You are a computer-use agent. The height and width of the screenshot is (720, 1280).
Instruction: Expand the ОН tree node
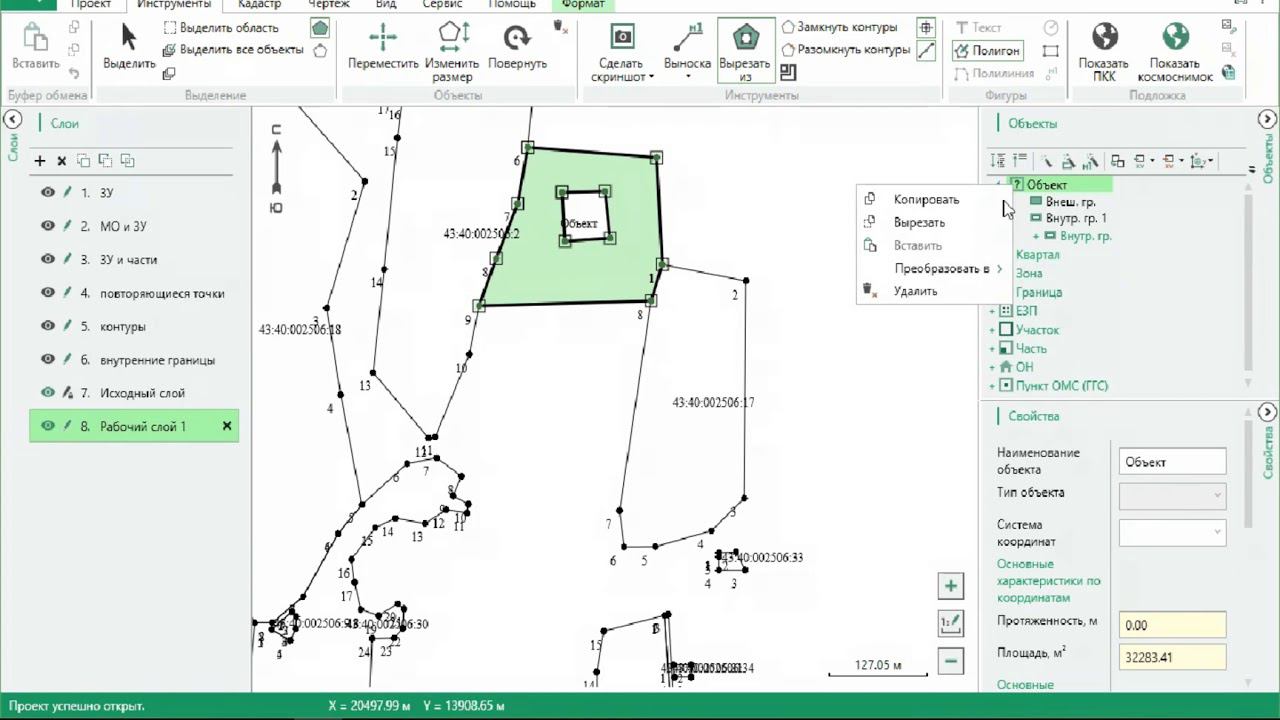(992, 368)
